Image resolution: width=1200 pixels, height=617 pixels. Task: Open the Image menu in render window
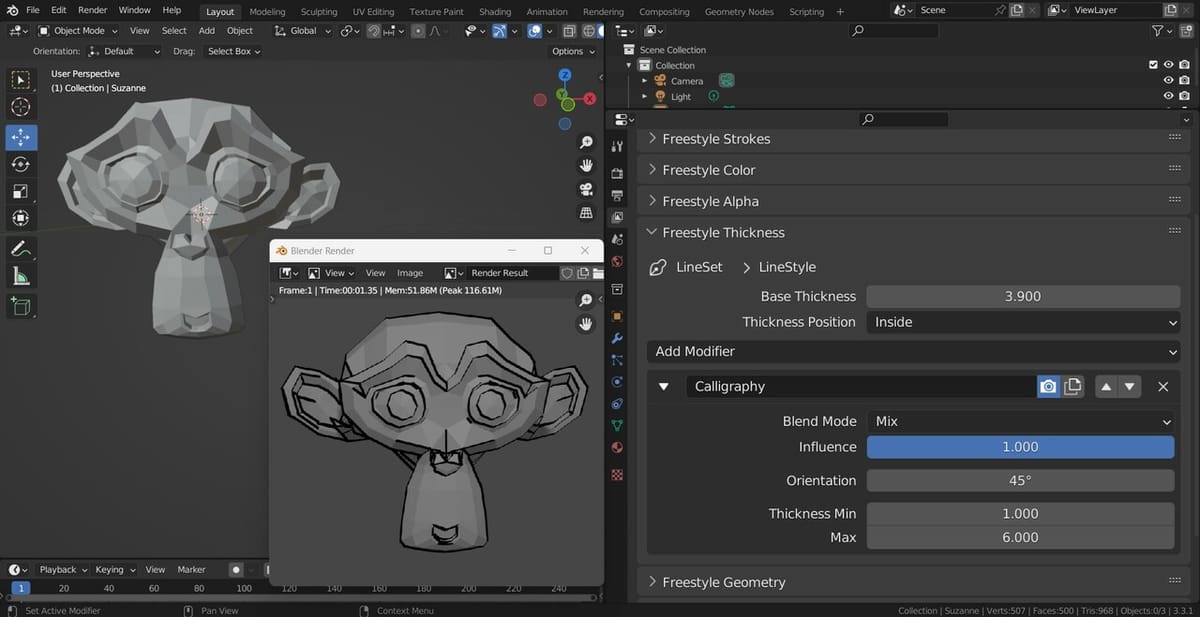point(410,272)
